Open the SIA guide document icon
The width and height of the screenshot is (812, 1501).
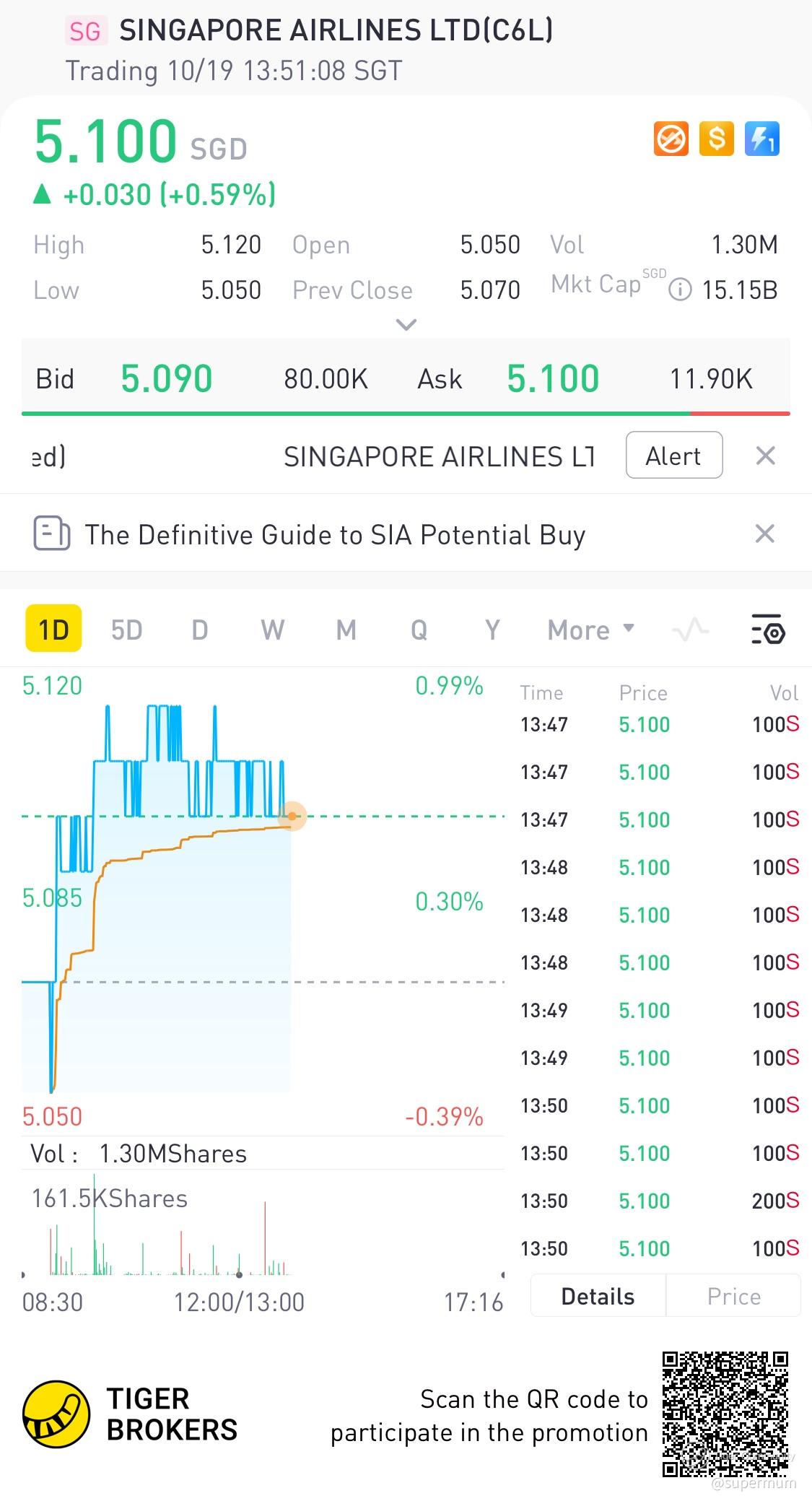pos(51,534)
